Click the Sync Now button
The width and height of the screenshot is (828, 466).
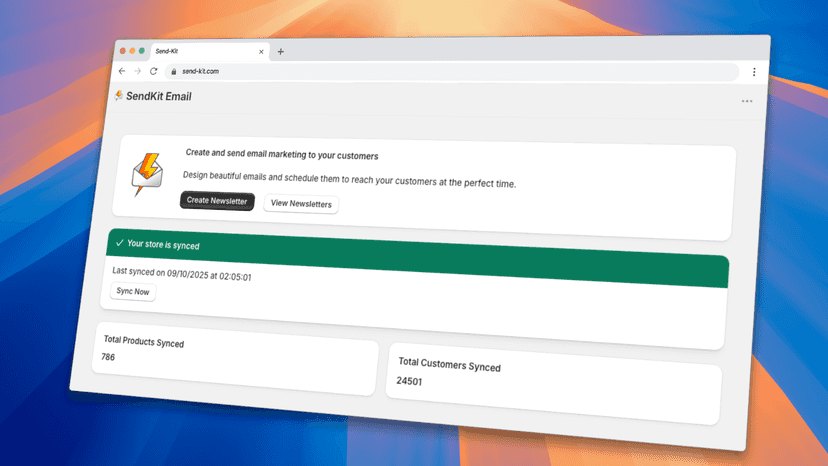click(x=133, y=291)
